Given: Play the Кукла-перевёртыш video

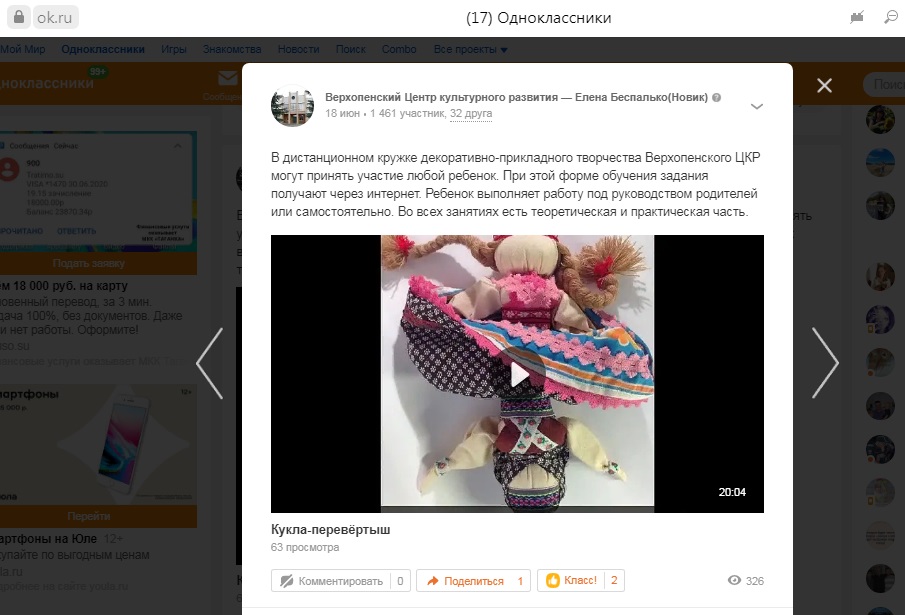Looking at the screenshot, I should coord(519,375).
